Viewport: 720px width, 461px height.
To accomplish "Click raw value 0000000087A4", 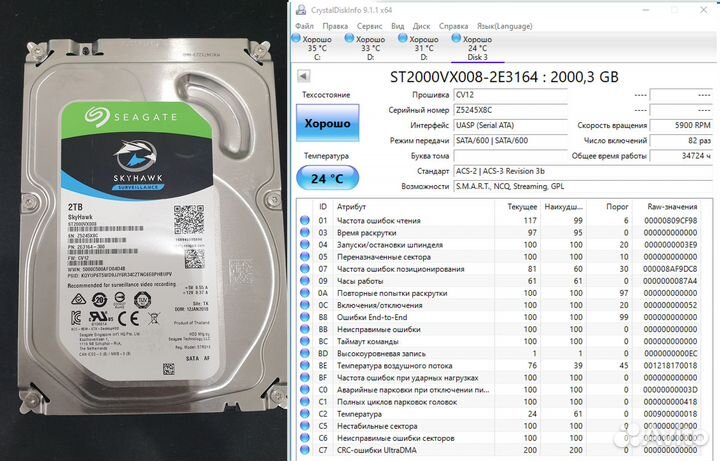I will 670,281.
